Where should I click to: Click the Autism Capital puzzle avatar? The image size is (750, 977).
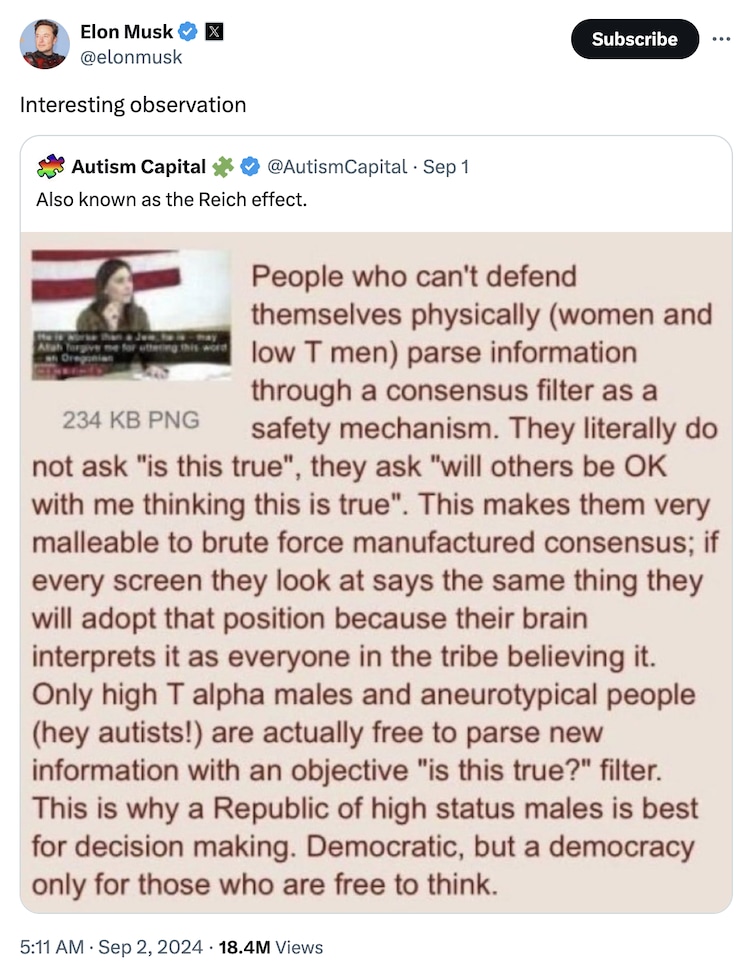point(51,166)
